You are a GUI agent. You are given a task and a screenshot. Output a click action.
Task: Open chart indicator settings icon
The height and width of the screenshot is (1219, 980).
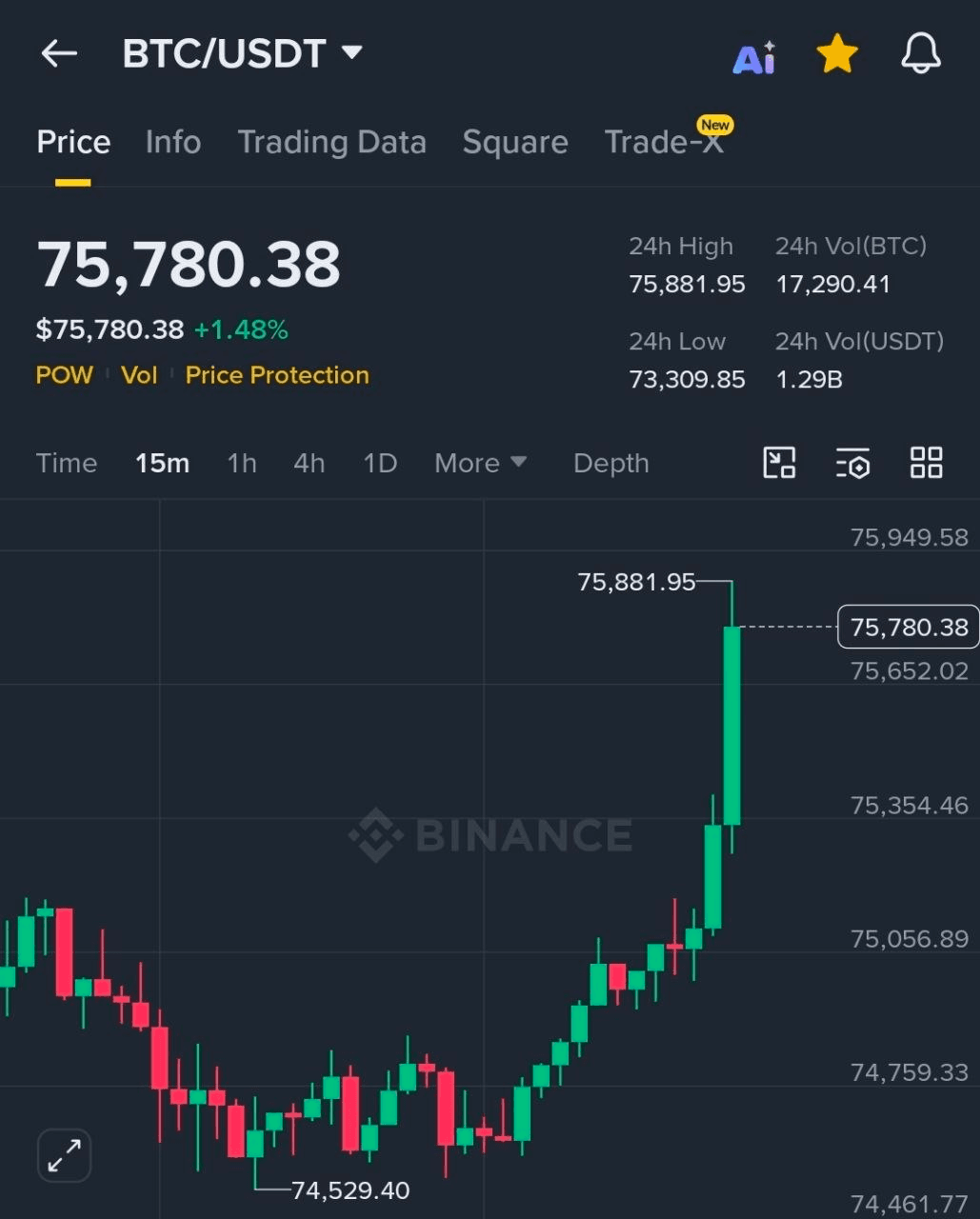pyautogui.click(x=852, y=463)
